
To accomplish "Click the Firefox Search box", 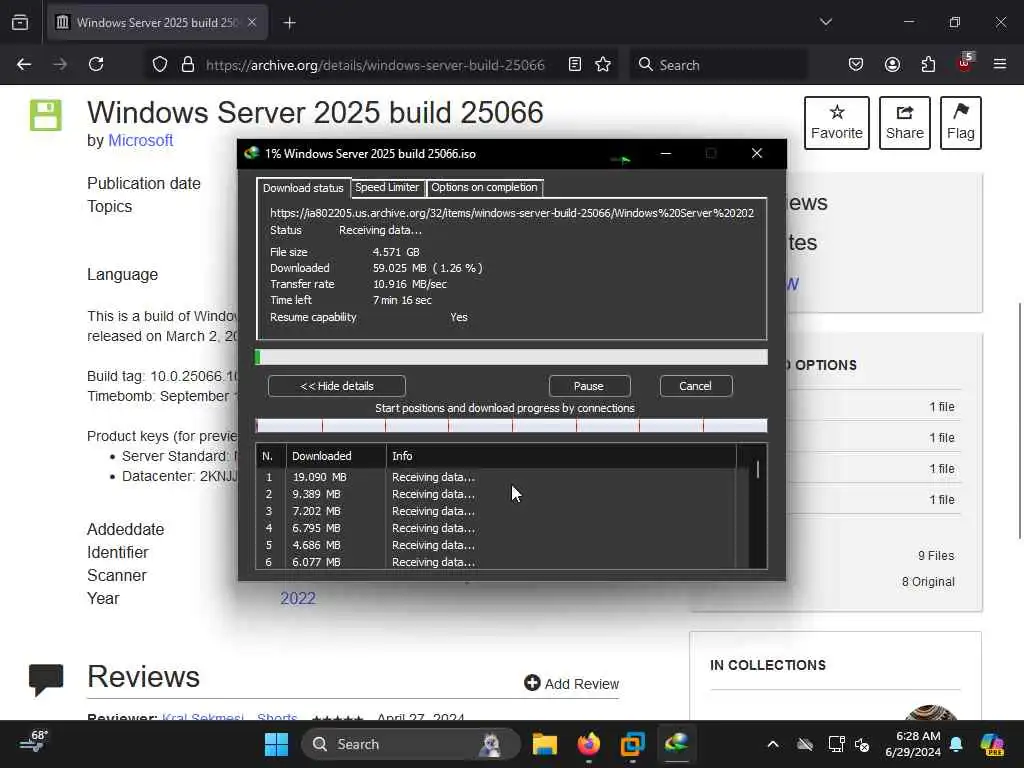I will coord(718,65).
